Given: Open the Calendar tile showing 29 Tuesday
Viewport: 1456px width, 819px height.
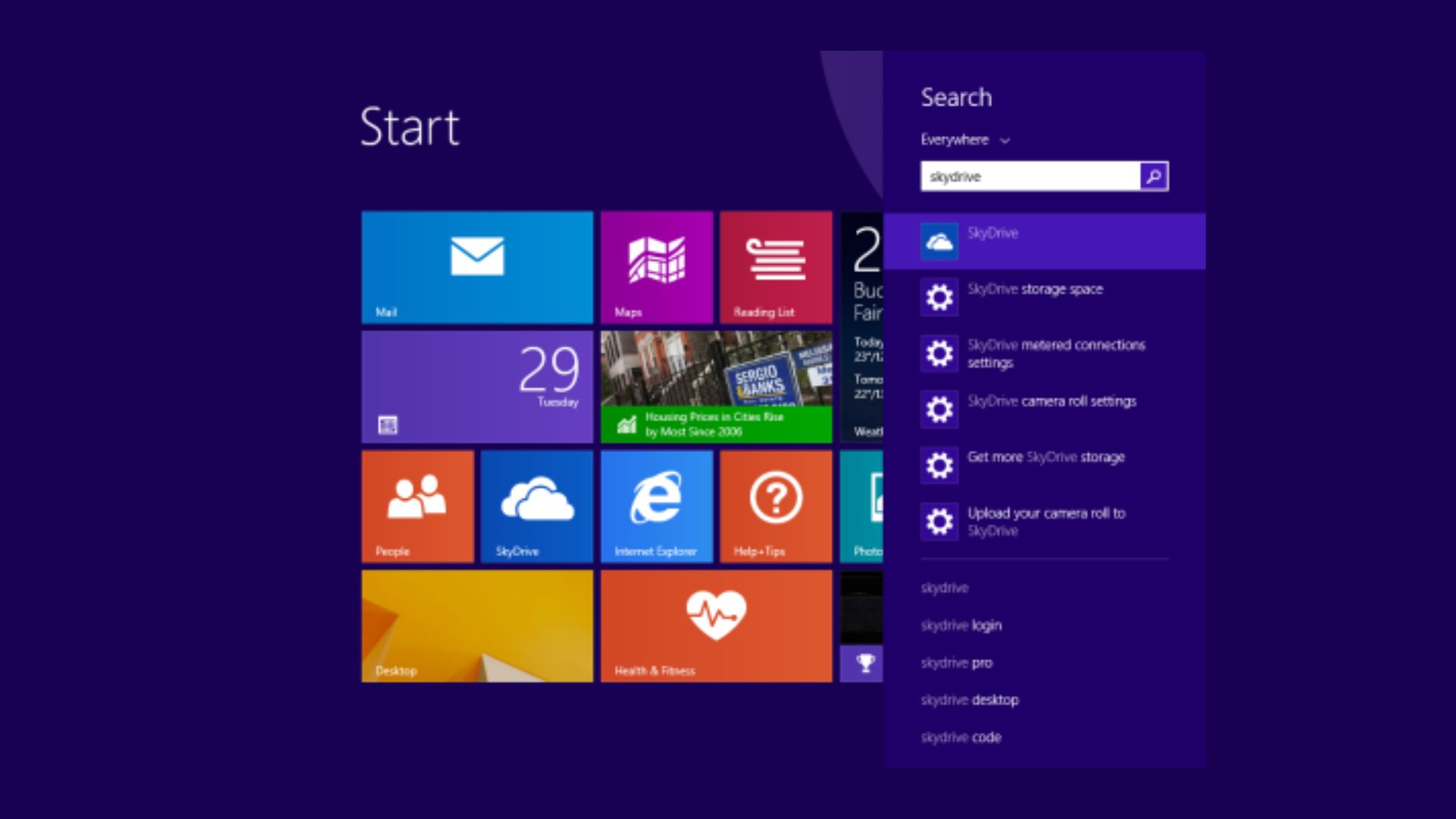Looking at the screenshot, I should (477, 387).
